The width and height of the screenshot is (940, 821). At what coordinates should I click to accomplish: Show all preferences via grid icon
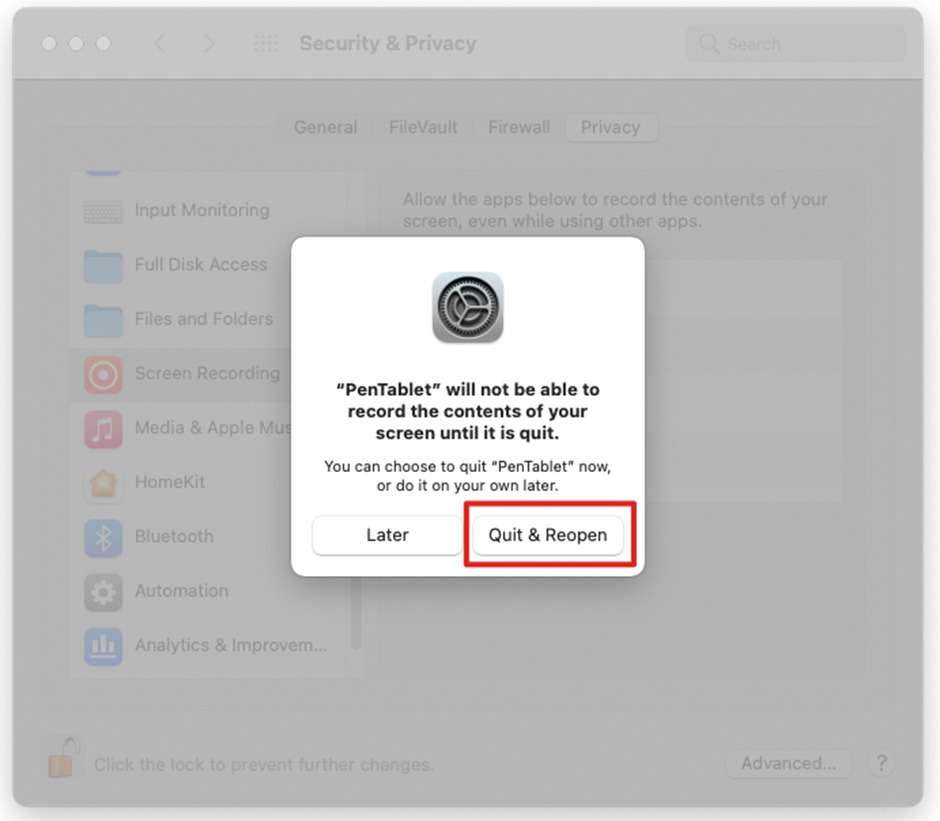pos(266,43)
